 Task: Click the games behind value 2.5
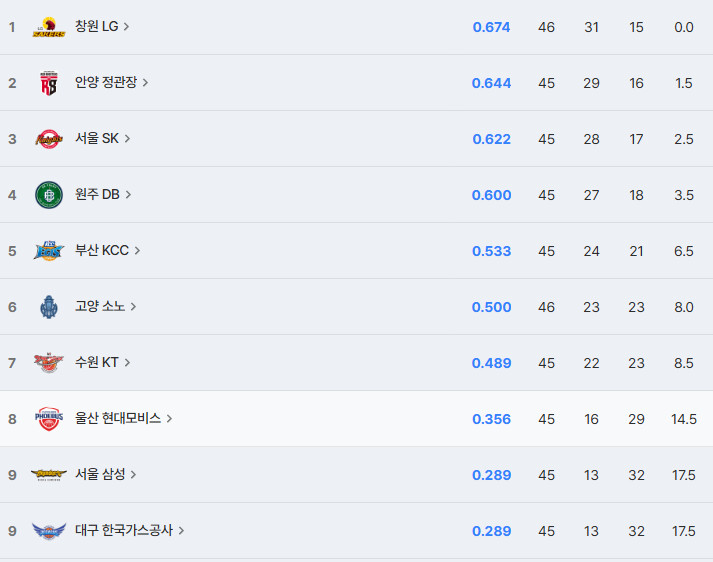point(683,139)
